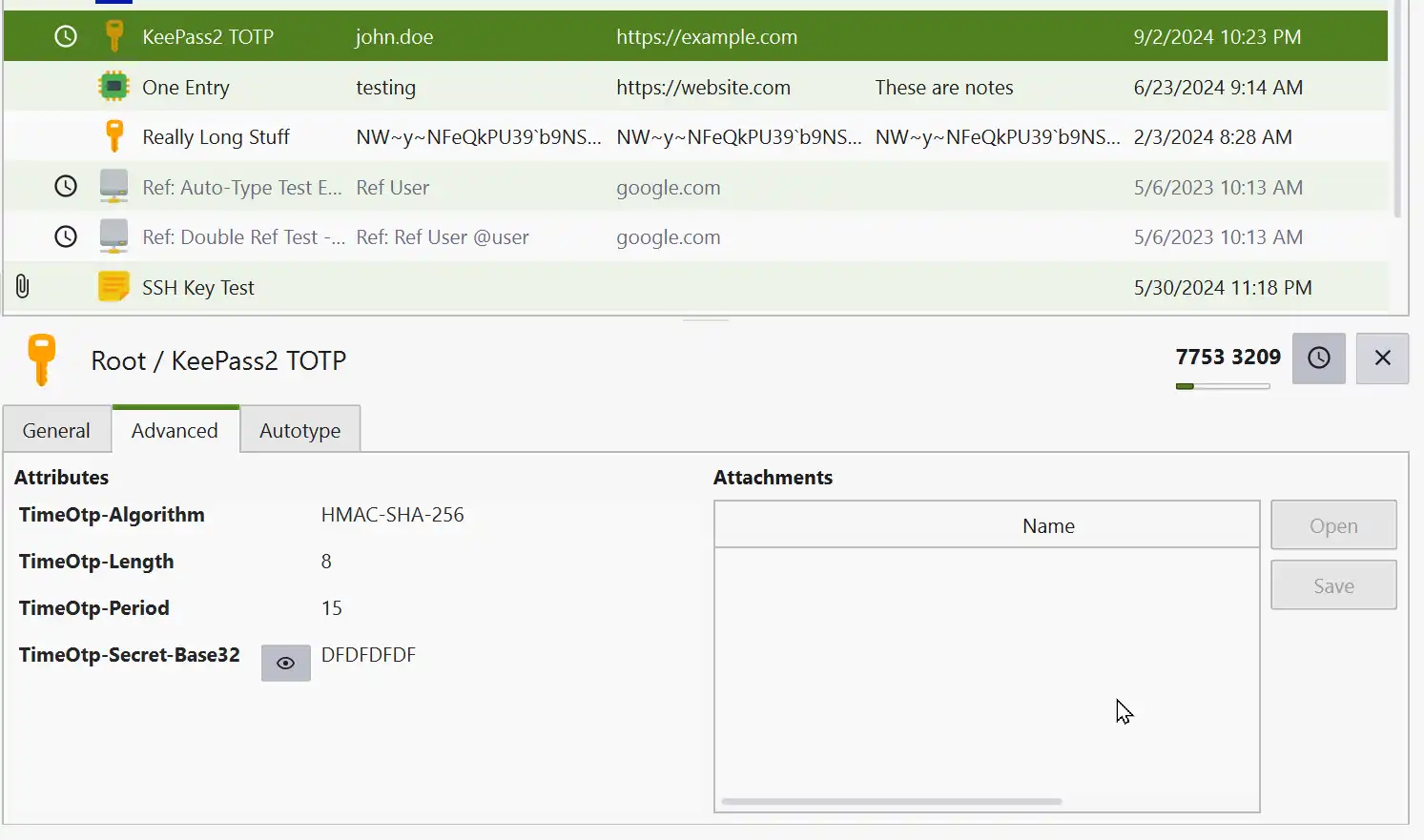Select the KeePass2 TOTP entry title
This screenshot has height=840, width=1424.
click(208, 36)
